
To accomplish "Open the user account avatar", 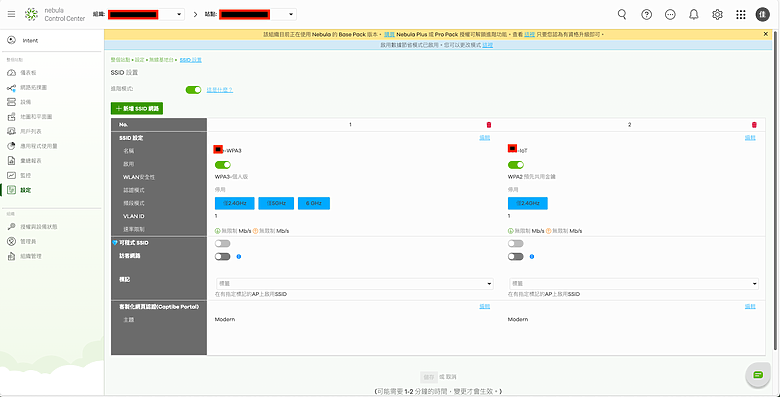I will (x=762, y=14).
